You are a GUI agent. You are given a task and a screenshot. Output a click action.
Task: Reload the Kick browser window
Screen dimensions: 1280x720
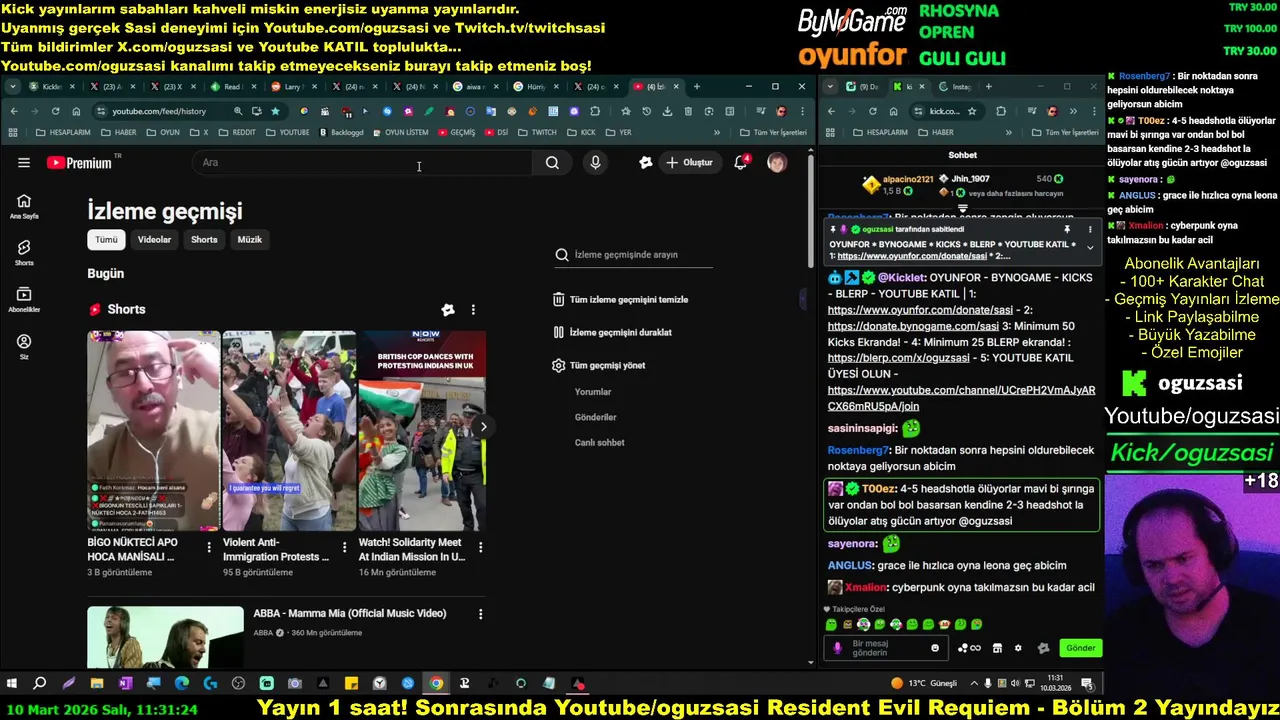(x=873, y=111)
